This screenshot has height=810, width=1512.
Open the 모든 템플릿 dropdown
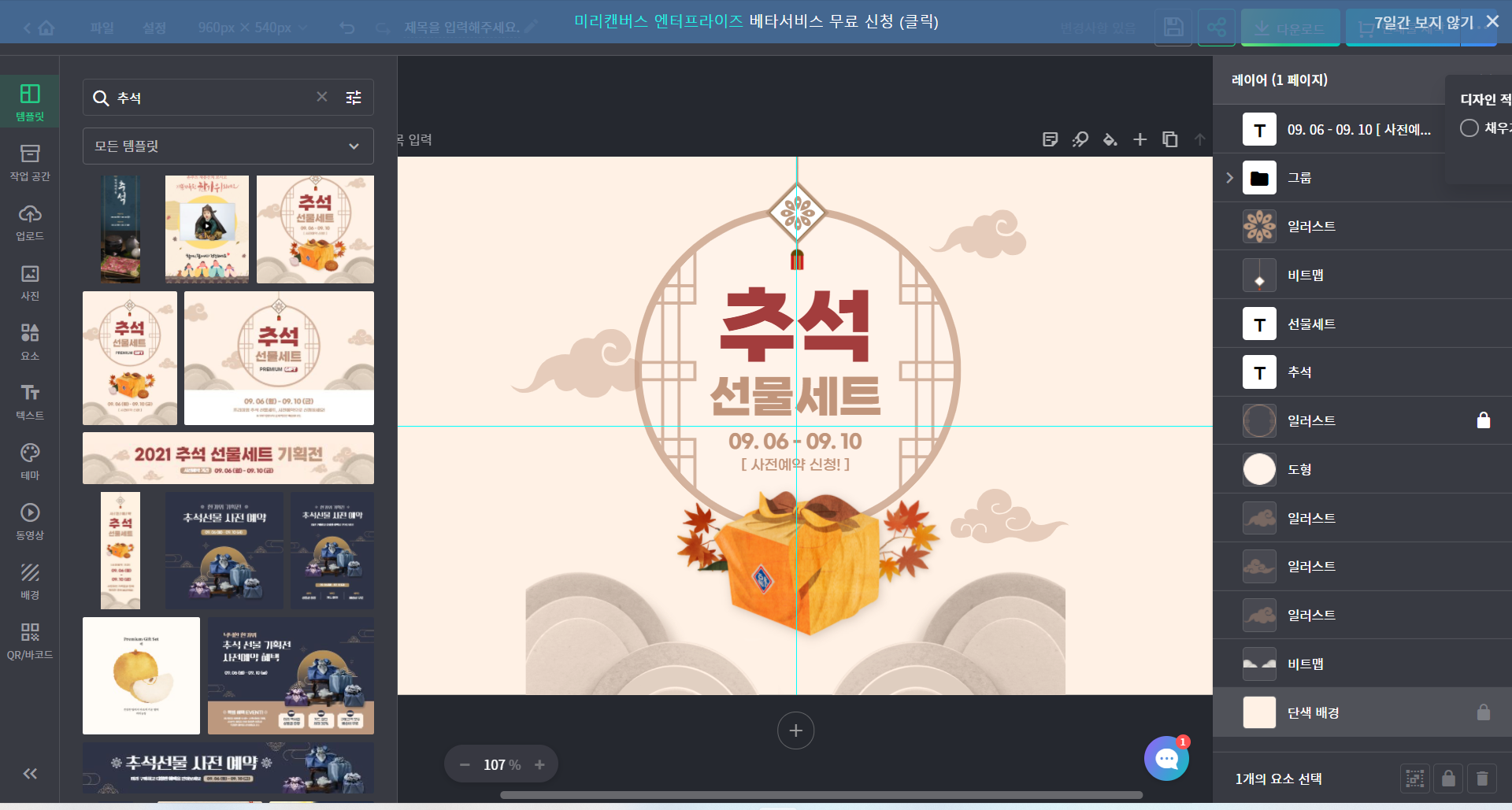228,146
